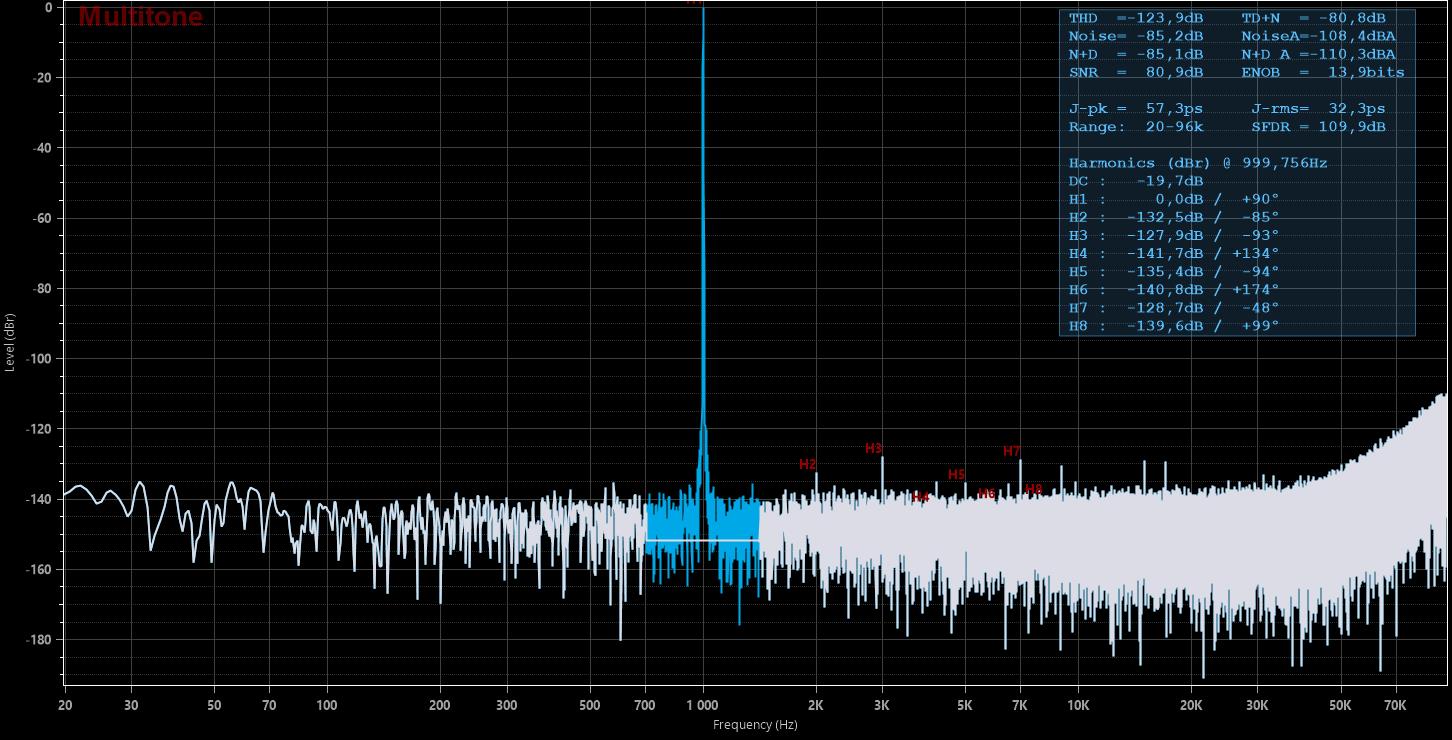This screenshot has height=740, width=1452.
Task: Click the 700 tick on frequency axis
Action: pos(644,705)
